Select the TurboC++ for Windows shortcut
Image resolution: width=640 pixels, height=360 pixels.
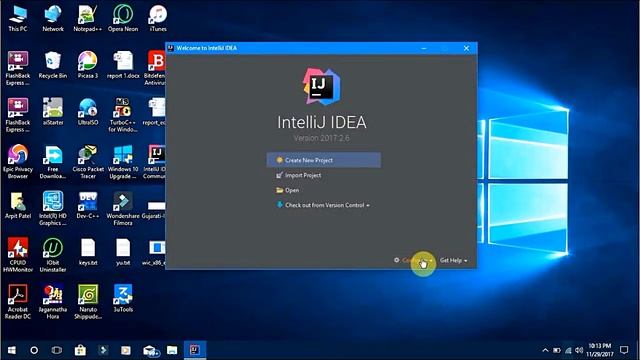[123, 115]
